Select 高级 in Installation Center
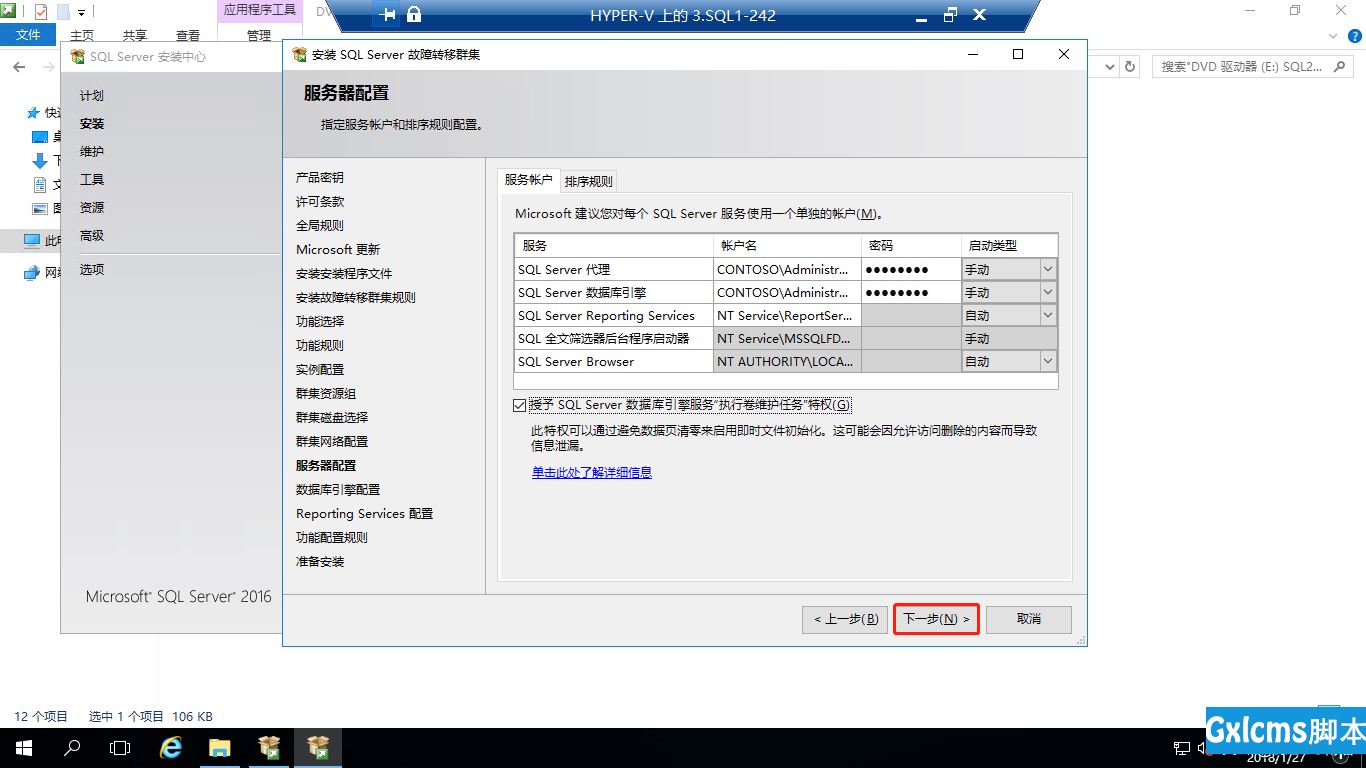 [x=92, y=236]
